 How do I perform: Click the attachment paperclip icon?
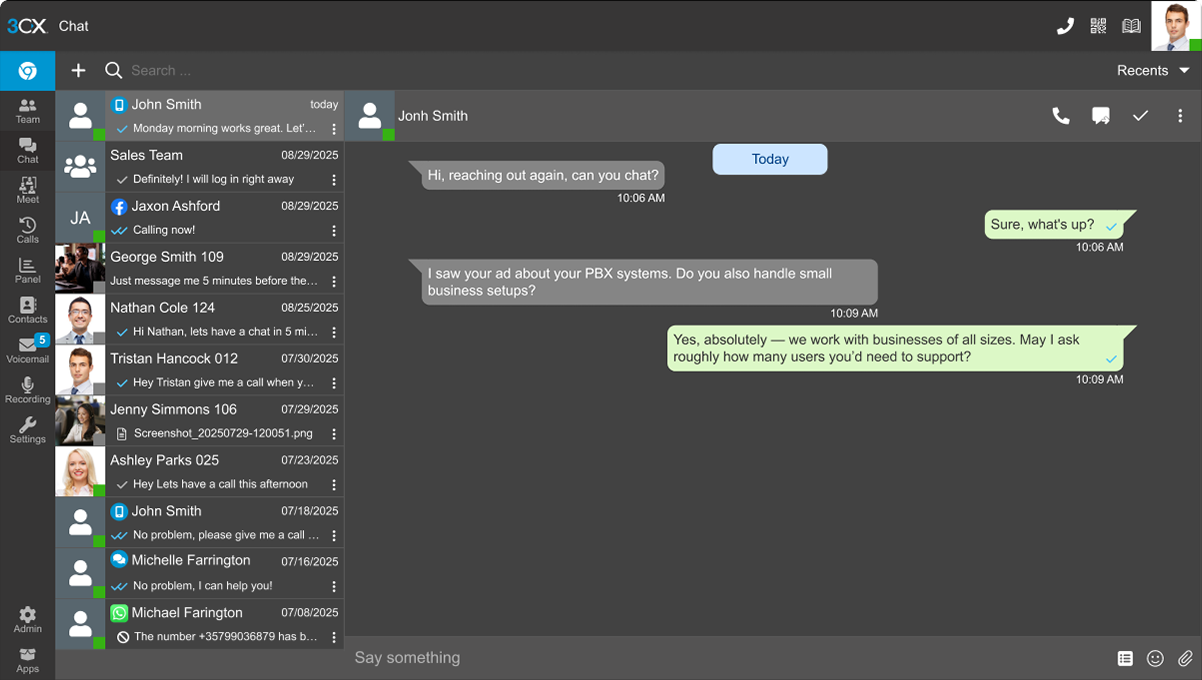1185,658
